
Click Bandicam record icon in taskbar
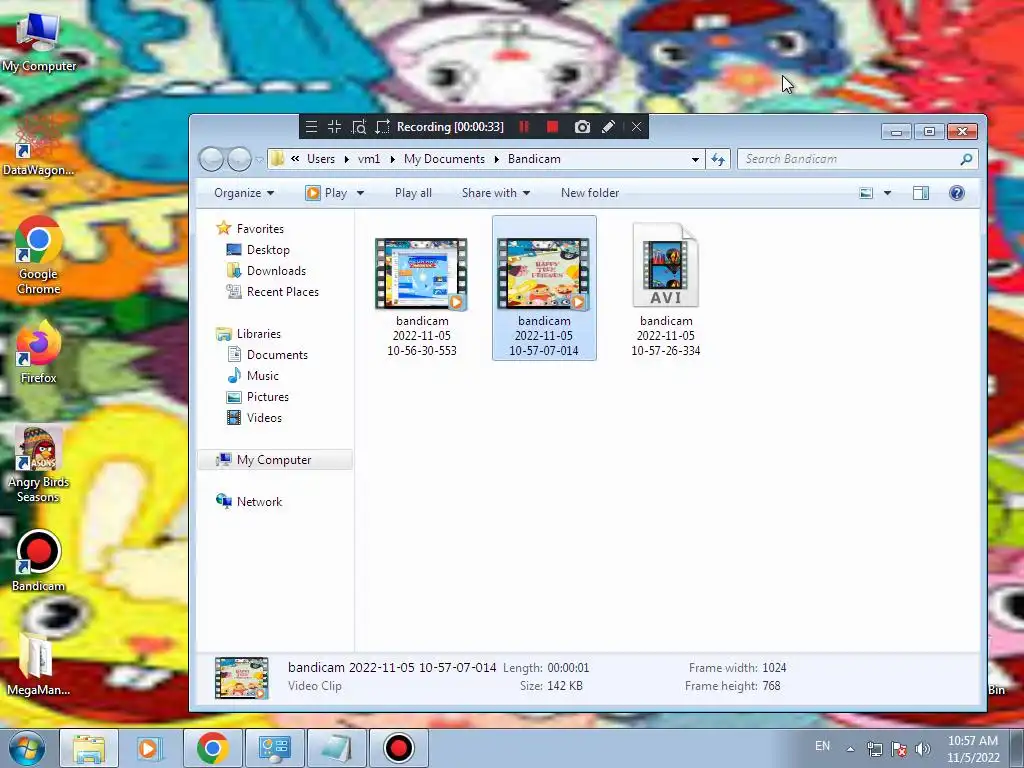(x=398, y=748)
